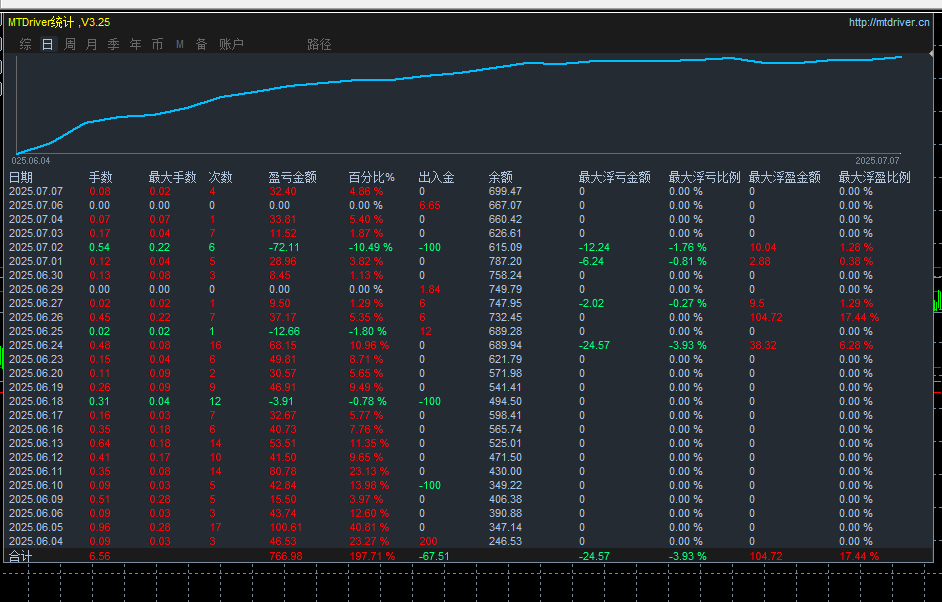
Task: Click the trade count 17
Action: point(215,527)
